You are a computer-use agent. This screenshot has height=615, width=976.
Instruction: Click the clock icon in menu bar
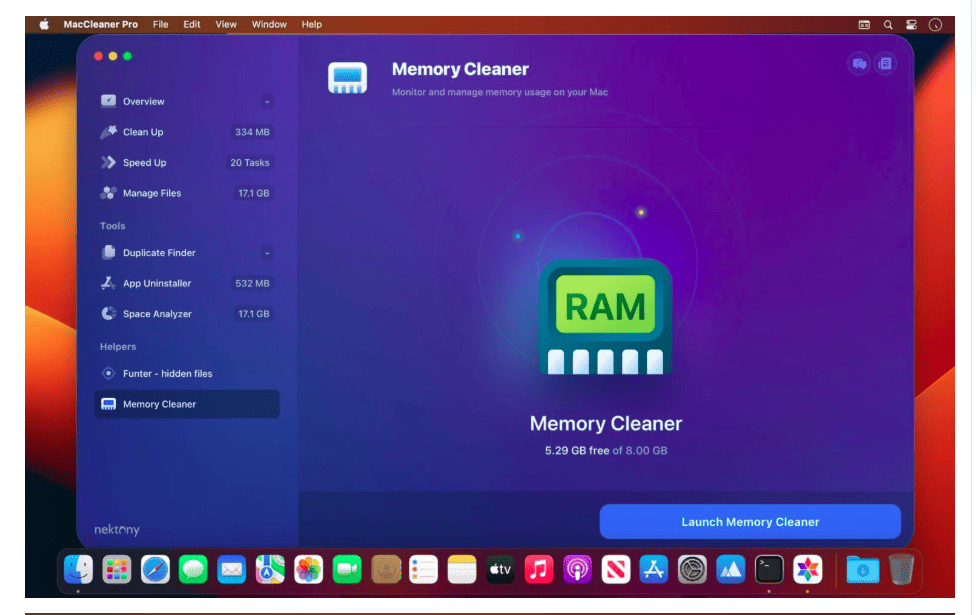(x=935, y=25)
